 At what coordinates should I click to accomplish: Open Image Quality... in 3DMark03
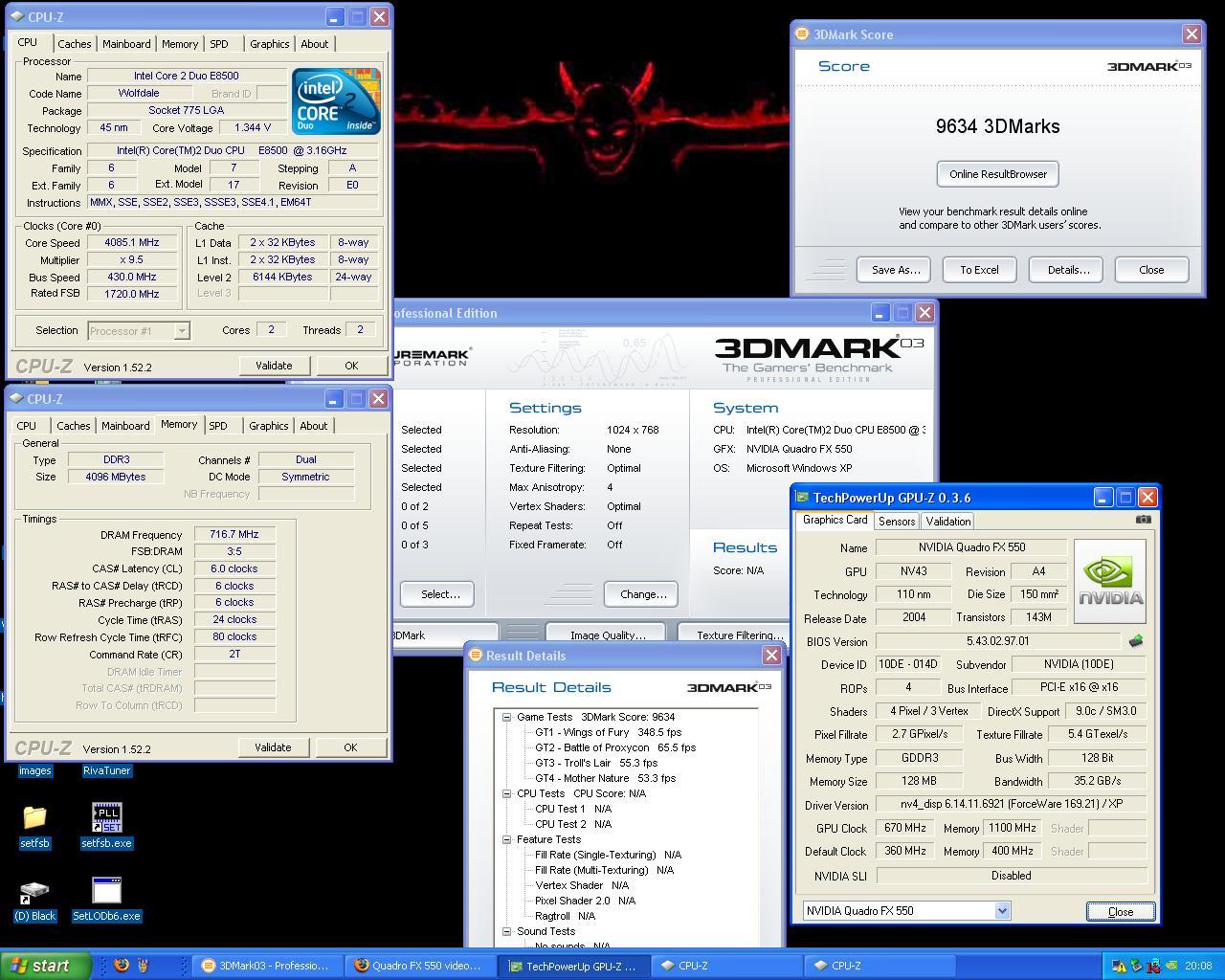coord(608,635)
